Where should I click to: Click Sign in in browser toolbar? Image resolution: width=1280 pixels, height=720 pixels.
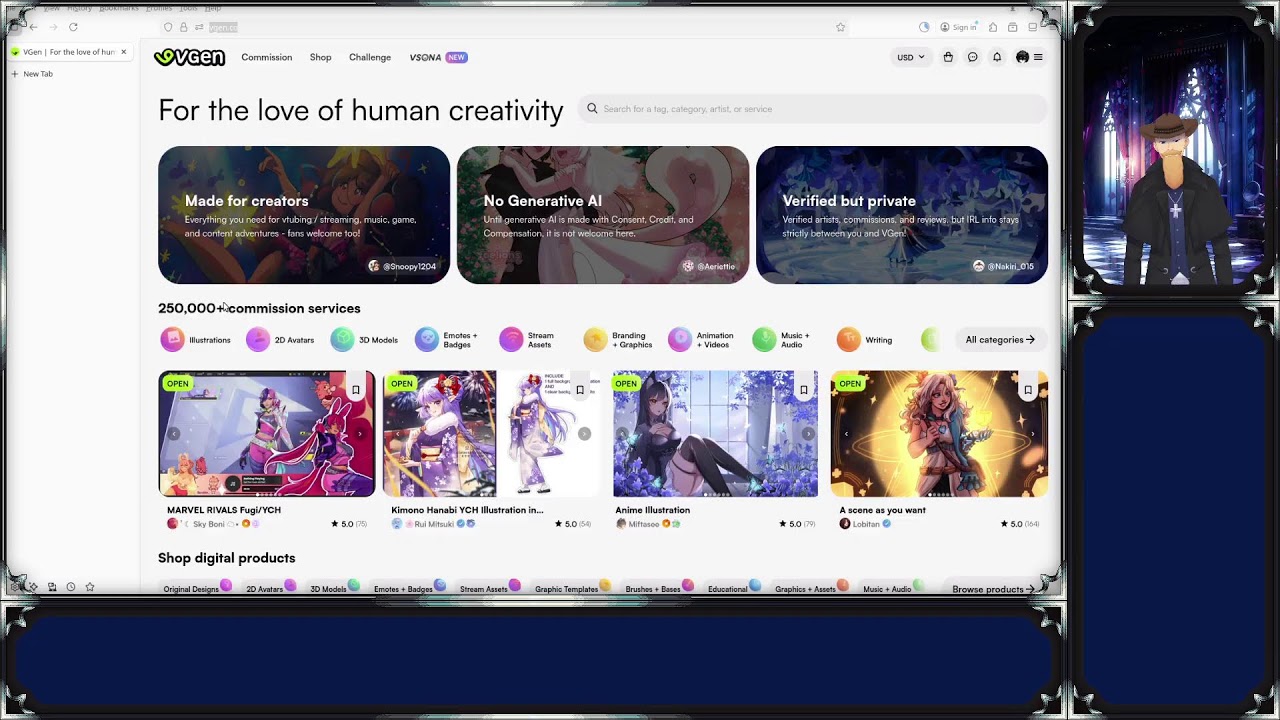coord(958,27)
